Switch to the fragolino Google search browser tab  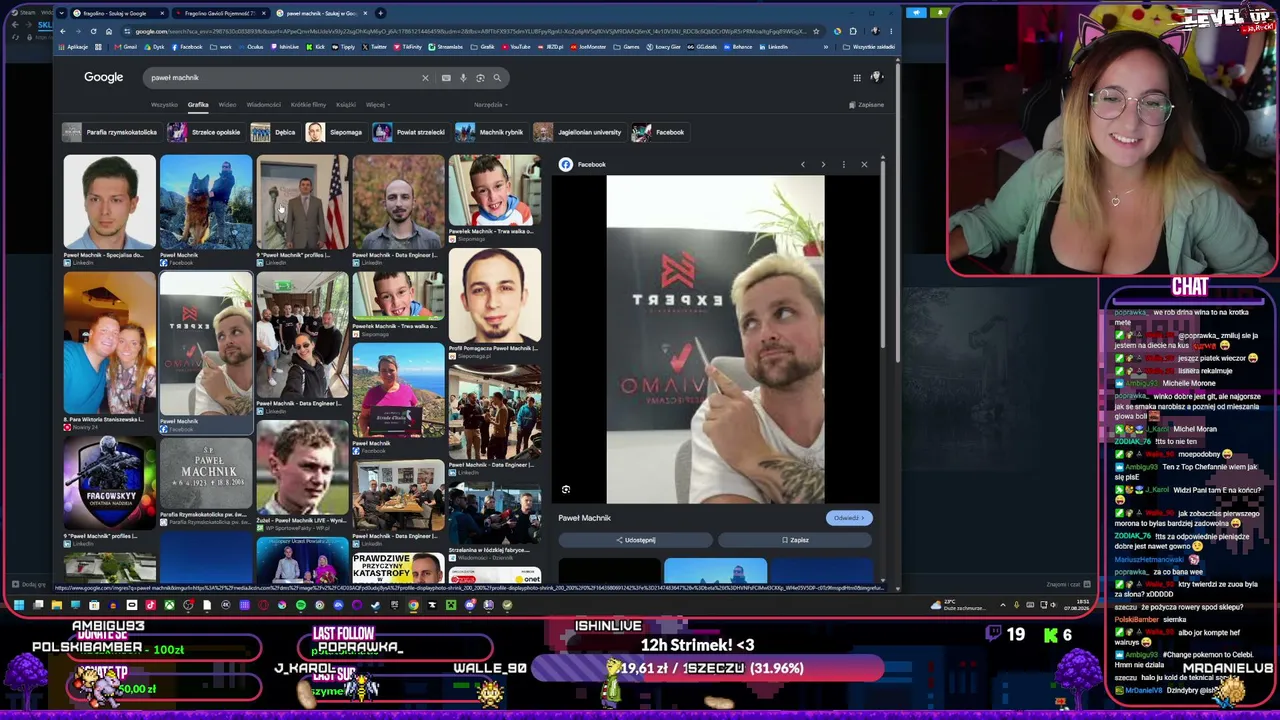pyautogui.click(x=118, y=13)
